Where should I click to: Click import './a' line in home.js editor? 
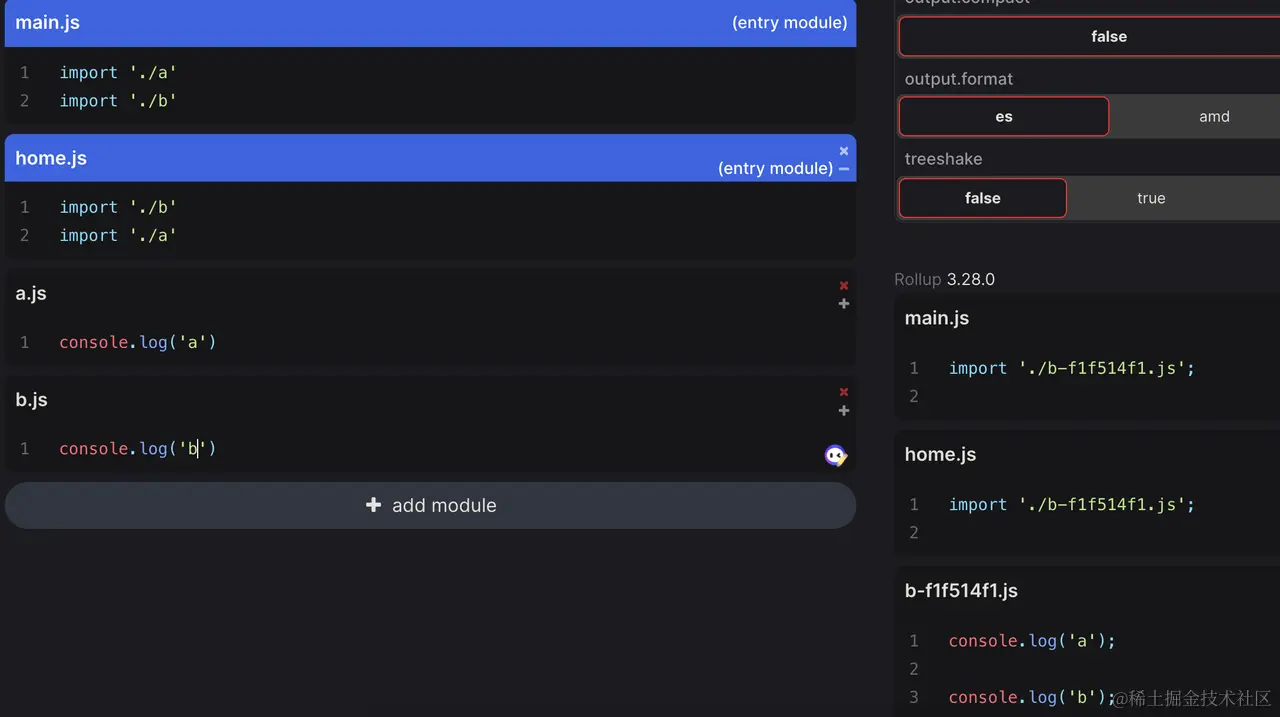118,235
